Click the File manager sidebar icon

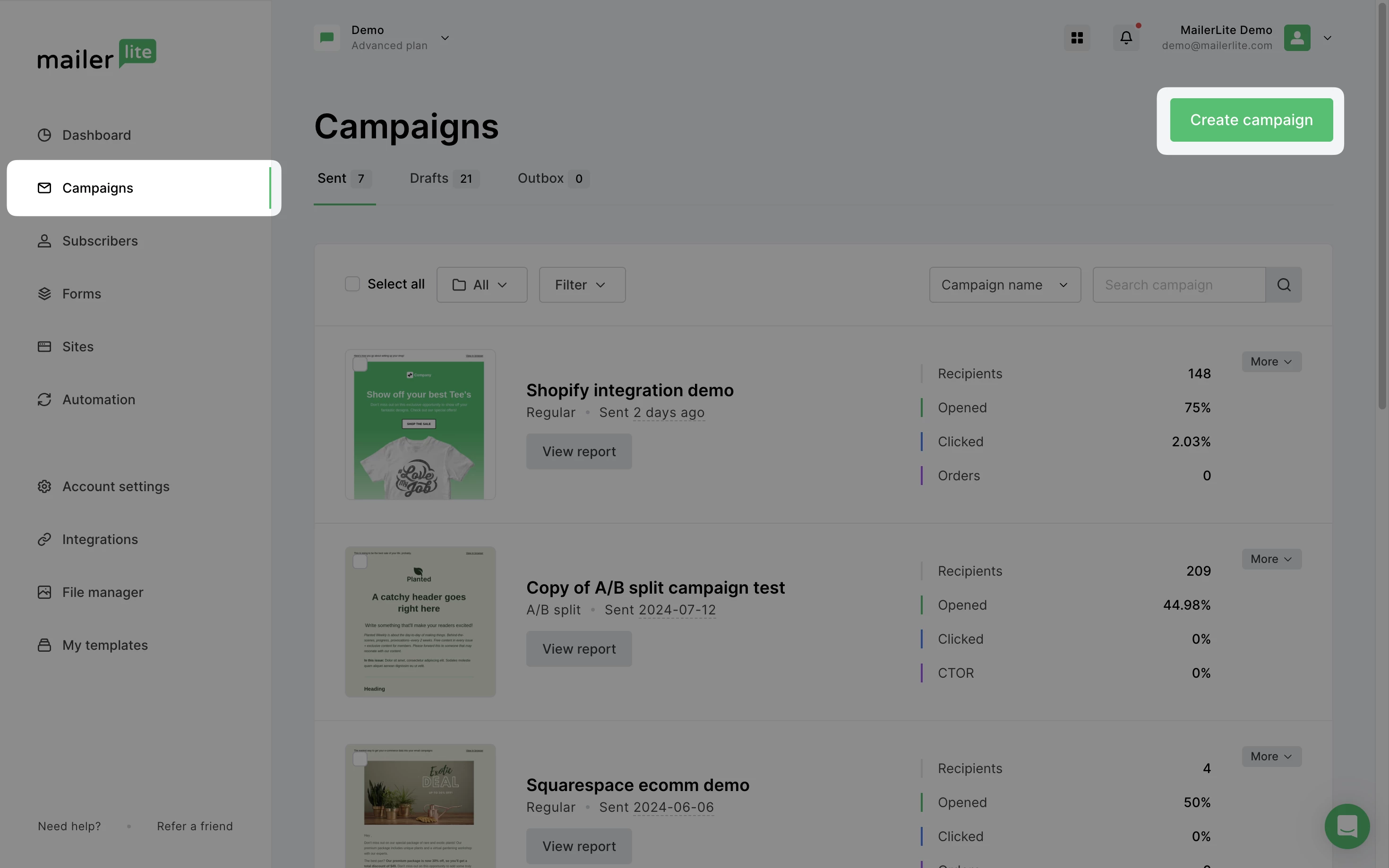pyautogui.click(x=44, y=593)
